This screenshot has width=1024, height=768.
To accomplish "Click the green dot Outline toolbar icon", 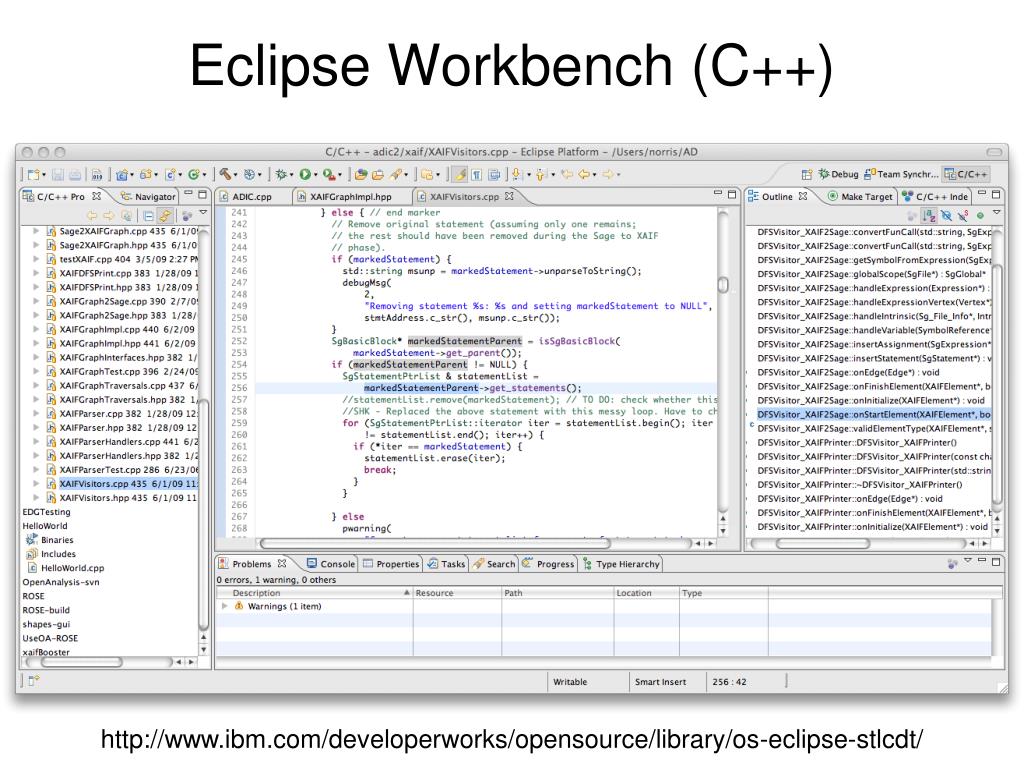I will pyautogui.click(x=980, y=215).
